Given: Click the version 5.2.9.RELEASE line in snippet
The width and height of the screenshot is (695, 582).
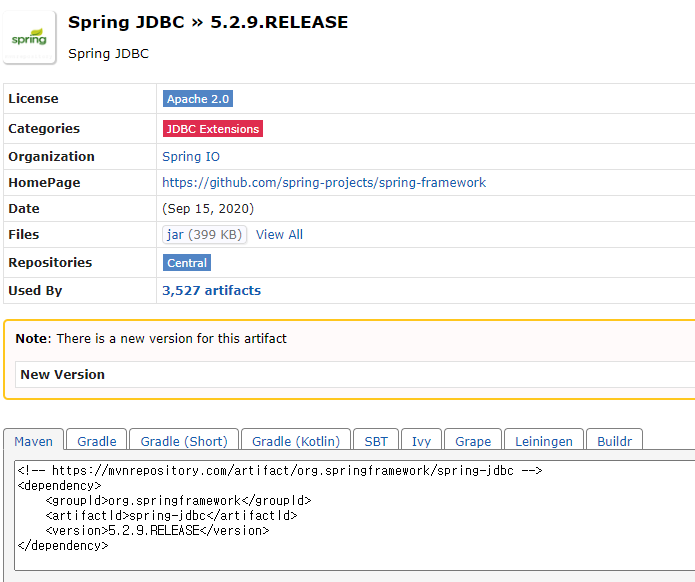Looking at the screenshot, I should pyautogui.click(x=157, y=530).
